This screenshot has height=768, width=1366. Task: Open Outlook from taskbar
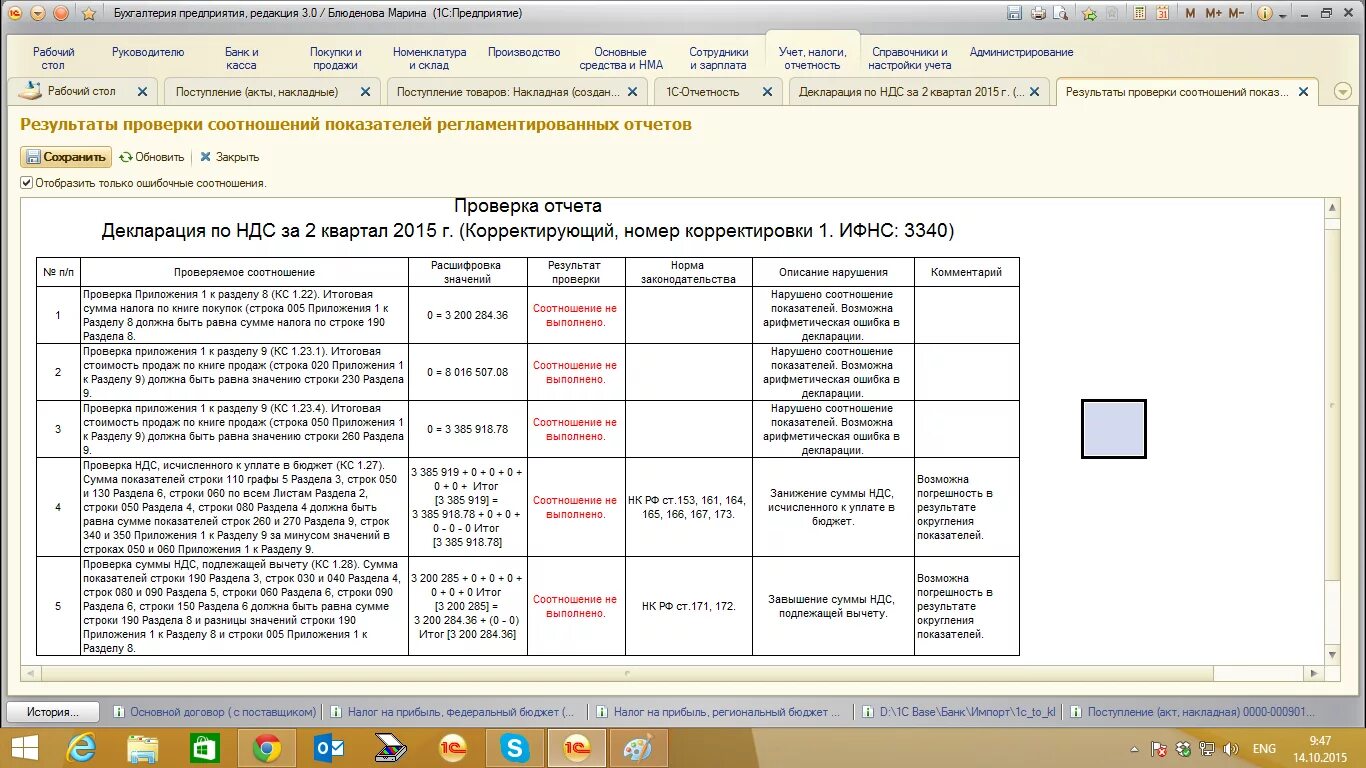[329, 748]
